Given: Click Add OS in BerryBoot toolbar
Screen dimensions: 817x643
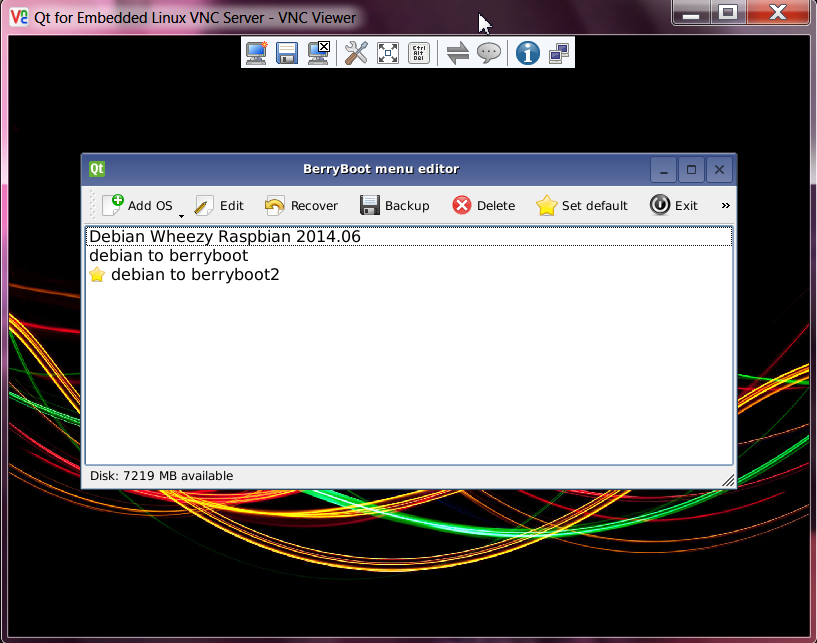Looking at the screenshot, I should (138, 206).
